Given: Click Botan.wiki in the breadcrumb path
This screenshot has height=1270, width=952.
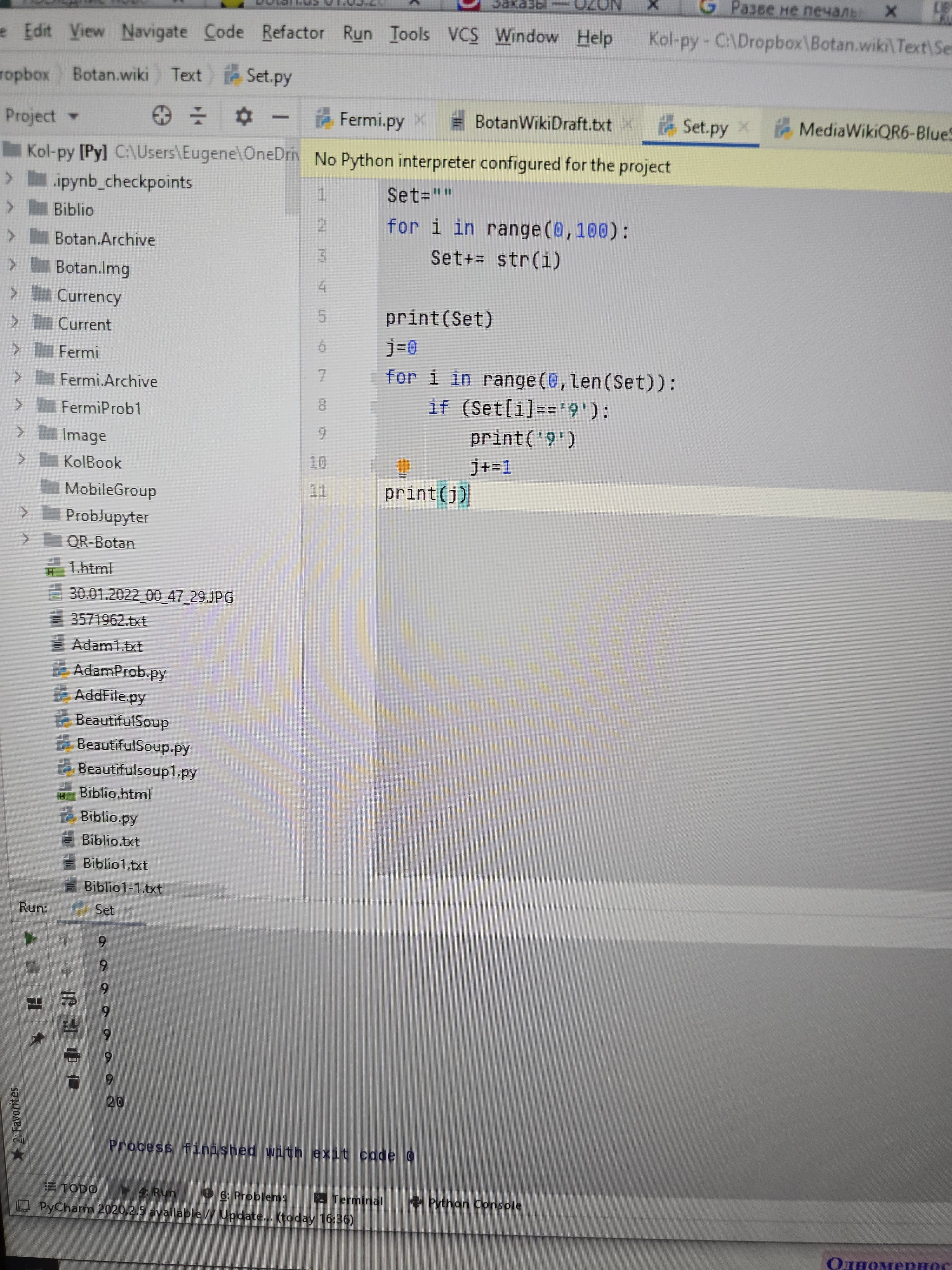Looking at the screenshot, I should coord(110,74).
